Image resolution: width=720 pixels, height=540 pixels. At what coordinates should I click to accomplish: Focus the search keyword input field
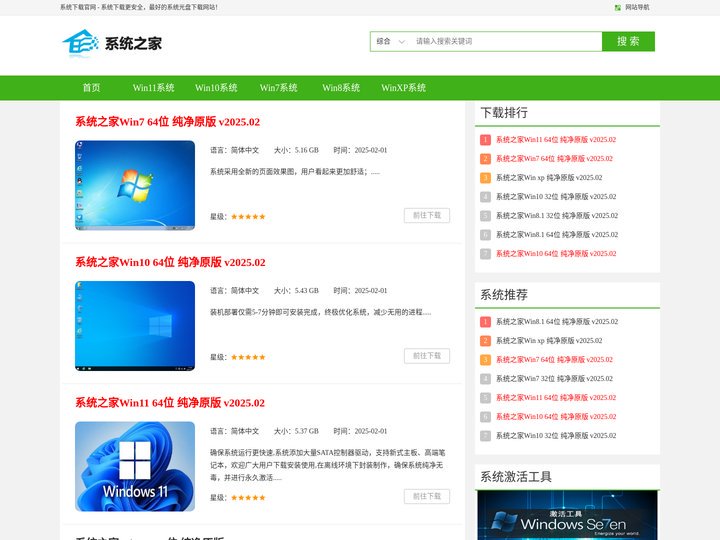coord(507,41)
